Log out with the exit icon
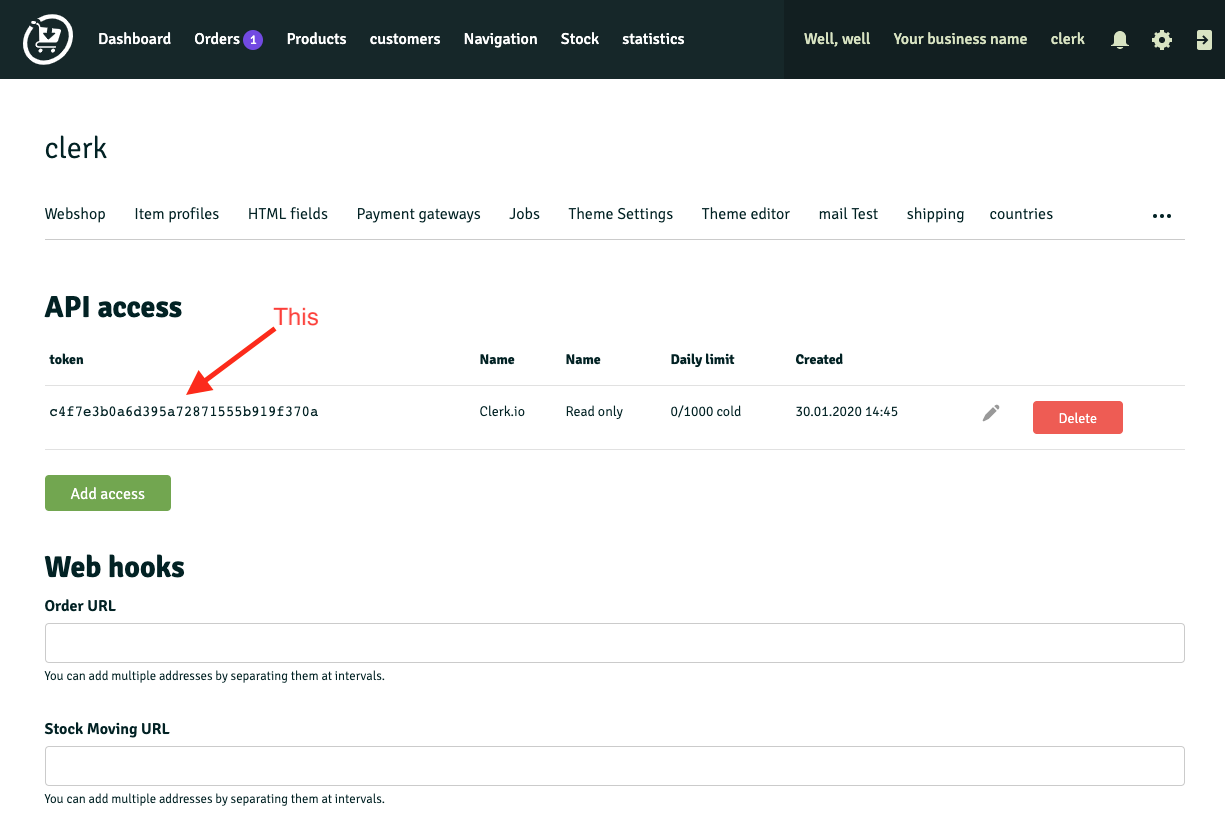 (1203, 39)
